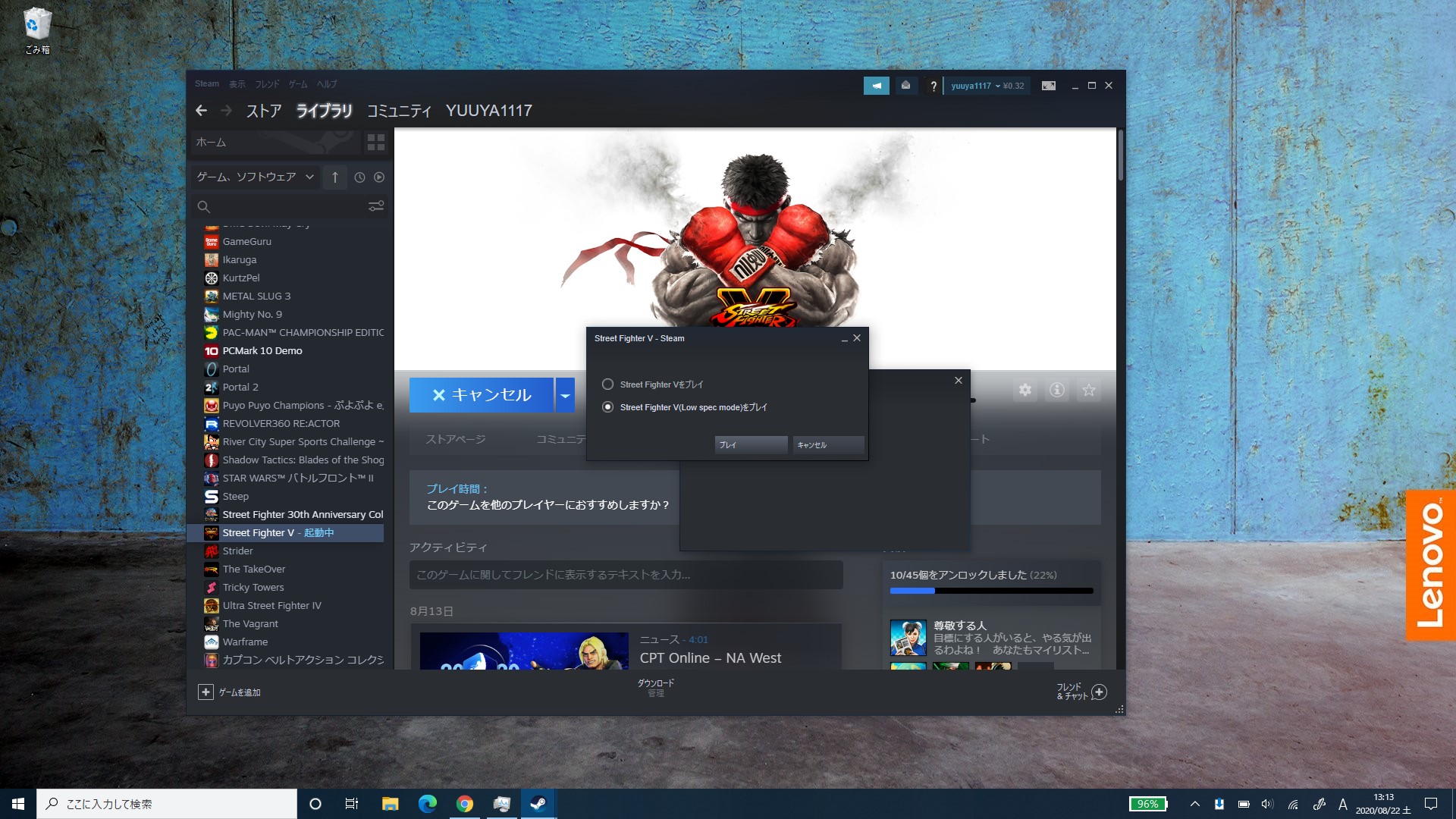Open advanced filter sliders icon
Viewport: 1456px width, 819px height.
click(x=375, y=206)
